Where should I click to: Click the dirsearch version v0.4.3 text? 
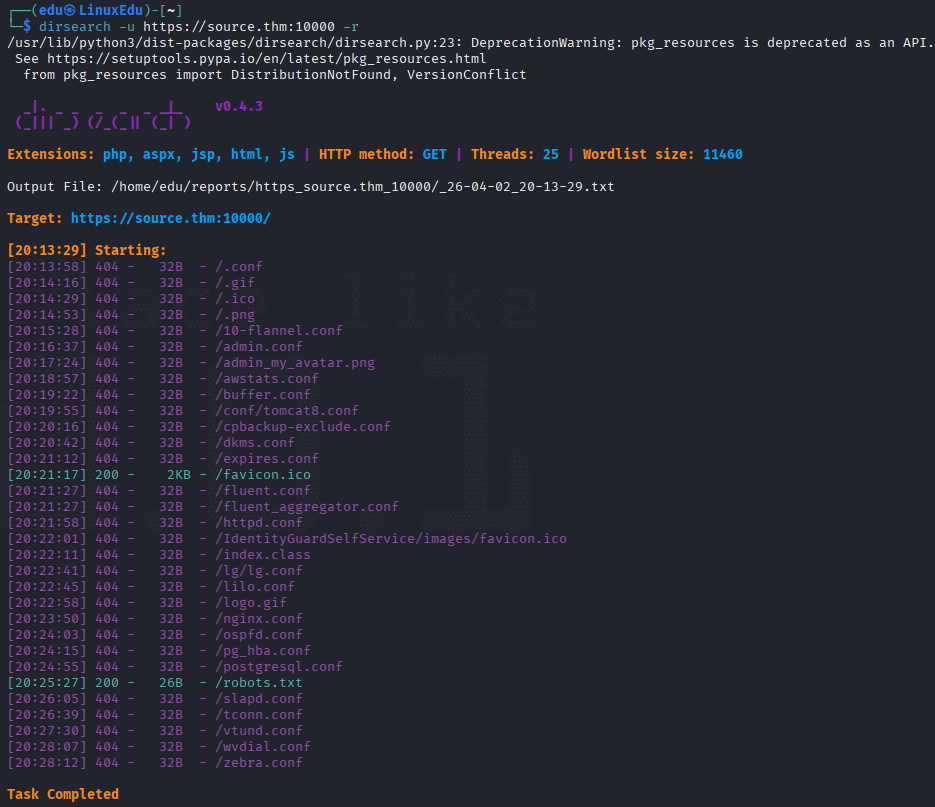(239, 106)
